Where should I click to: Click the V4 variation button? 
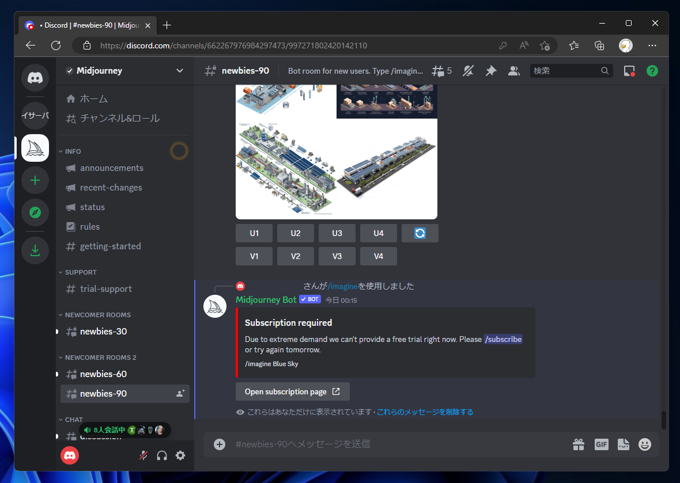point(378,256)
